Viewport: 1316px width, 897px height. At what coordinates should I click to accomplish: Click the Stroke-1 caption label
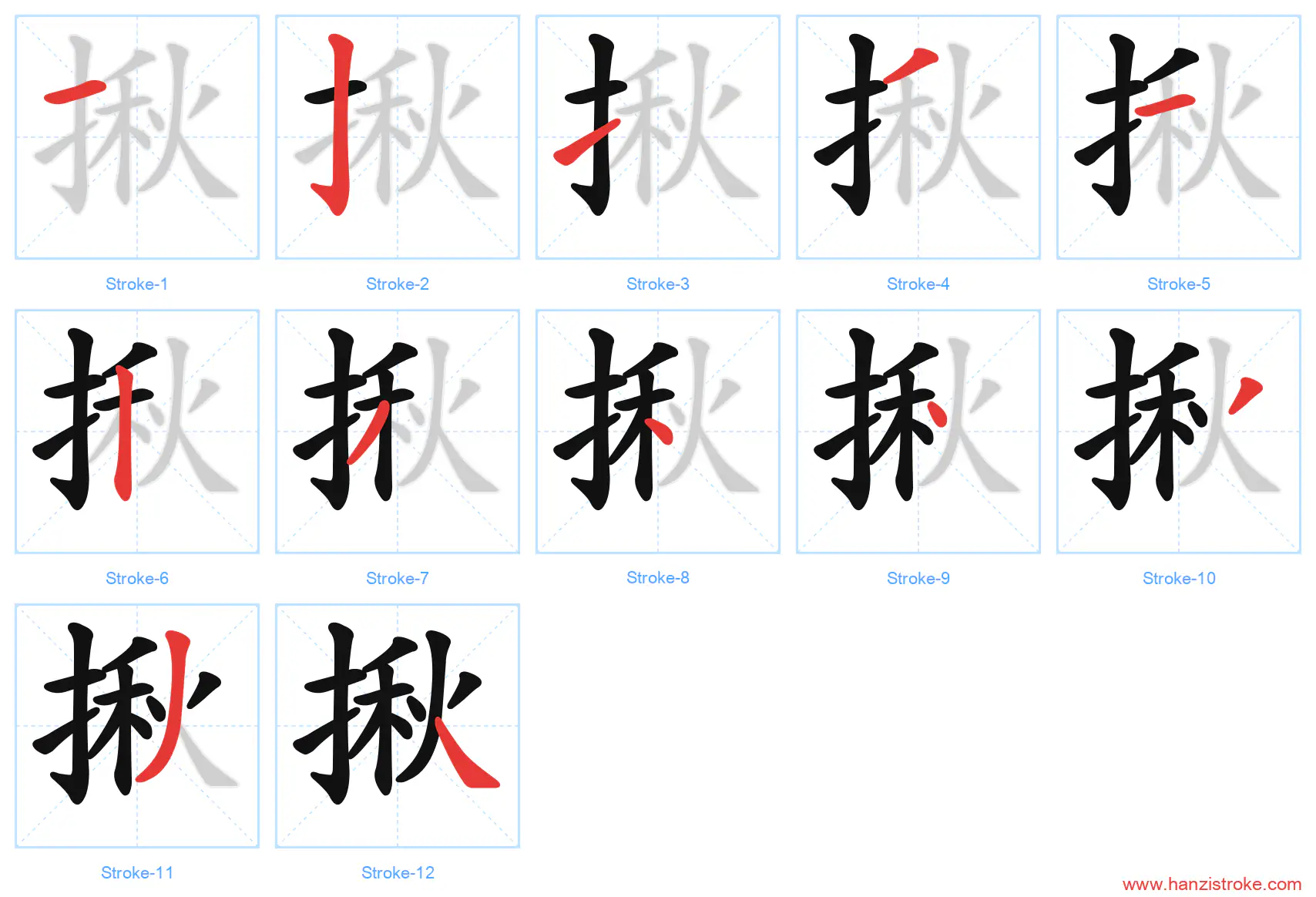137,284
